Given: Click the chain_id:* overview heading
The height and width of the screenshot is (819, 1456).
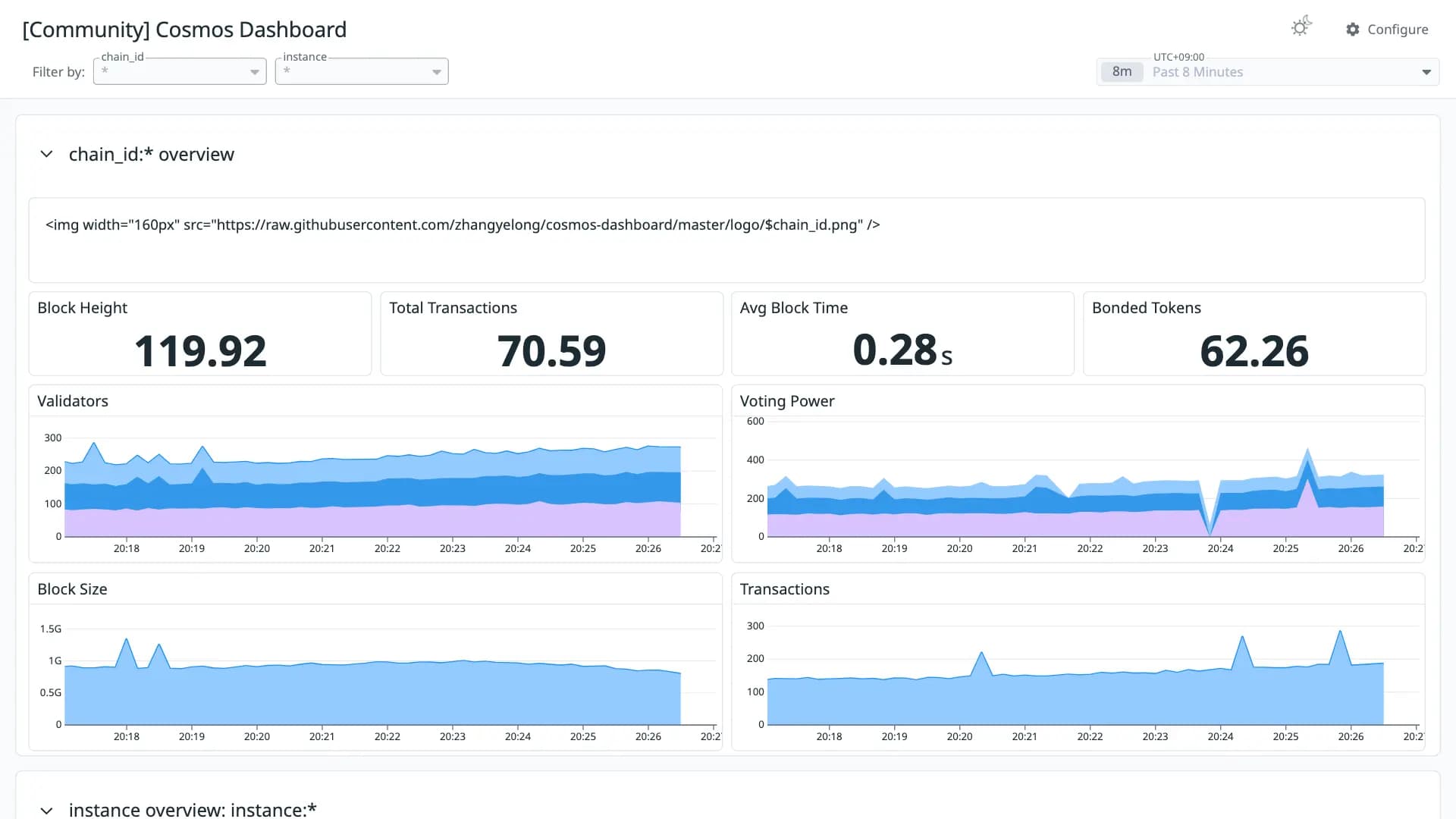Looking at the screenshot, I should tap(152, 154).
